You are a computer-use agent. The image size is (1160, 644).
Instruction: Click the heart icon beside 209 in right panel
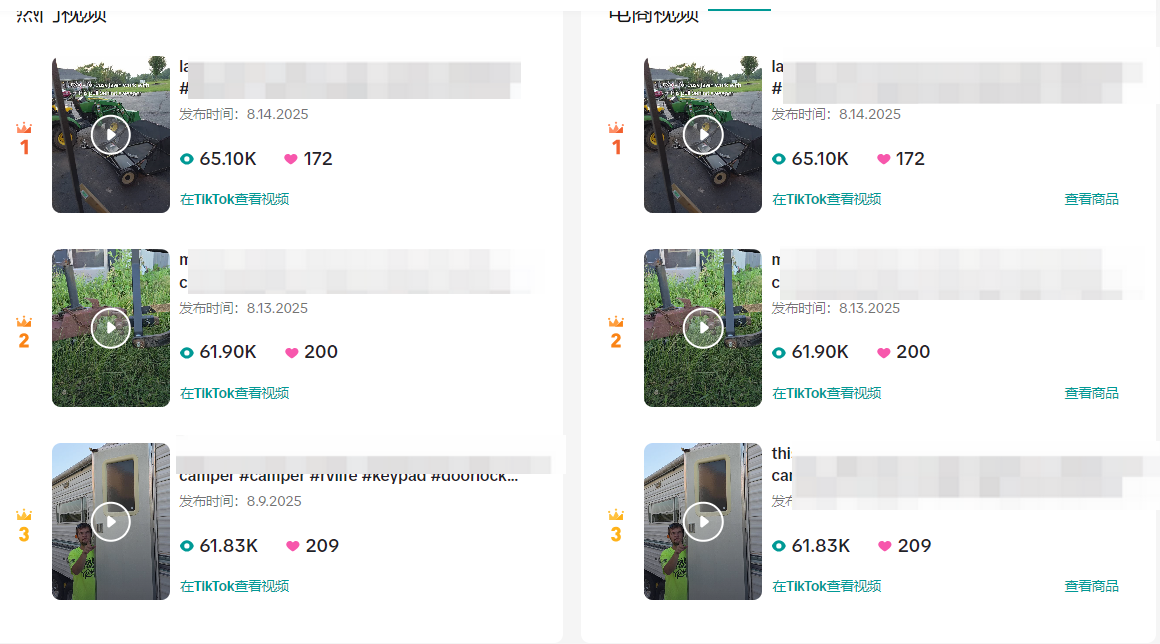[884, 546]
